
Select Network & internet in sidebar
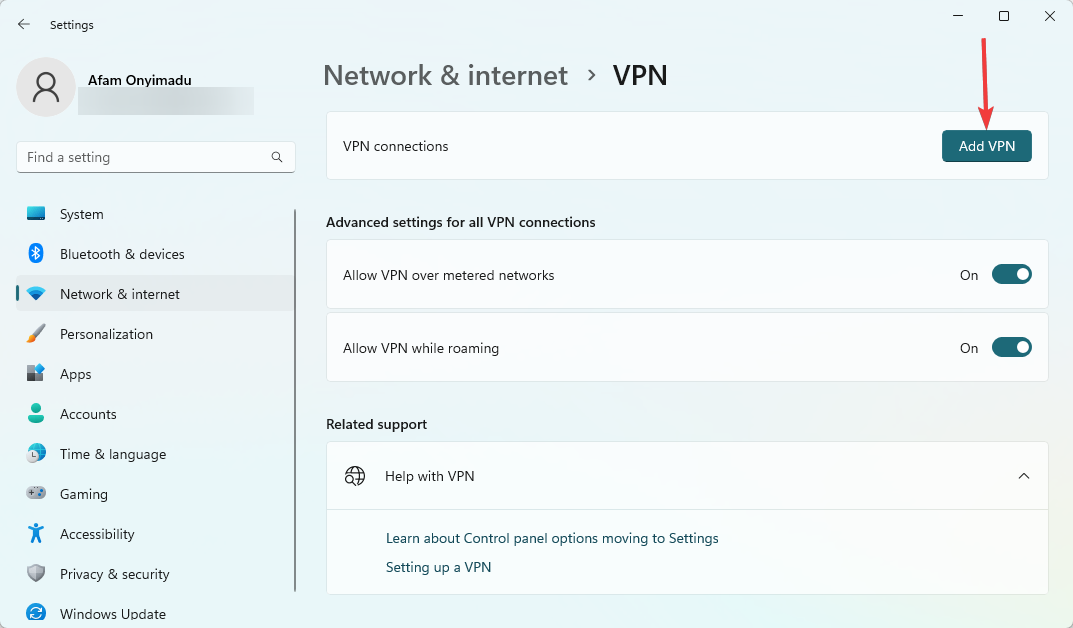155,294
